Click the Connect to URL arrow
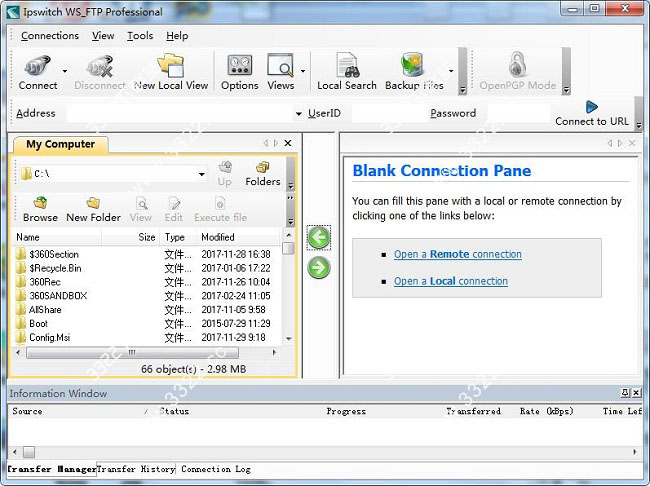This screenshot has width=650, height=486. point(591,107)
